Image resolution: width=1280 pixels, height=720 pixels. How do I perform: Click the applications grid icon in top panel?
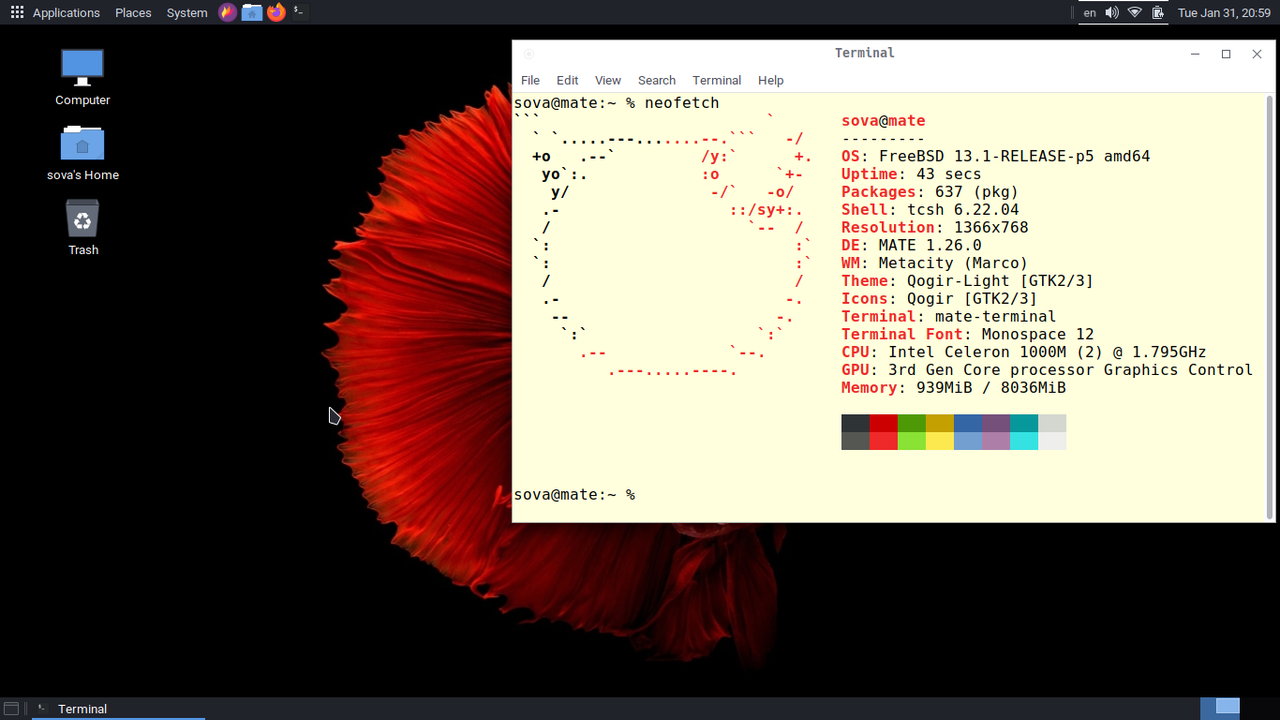click(x=17, y=13)
